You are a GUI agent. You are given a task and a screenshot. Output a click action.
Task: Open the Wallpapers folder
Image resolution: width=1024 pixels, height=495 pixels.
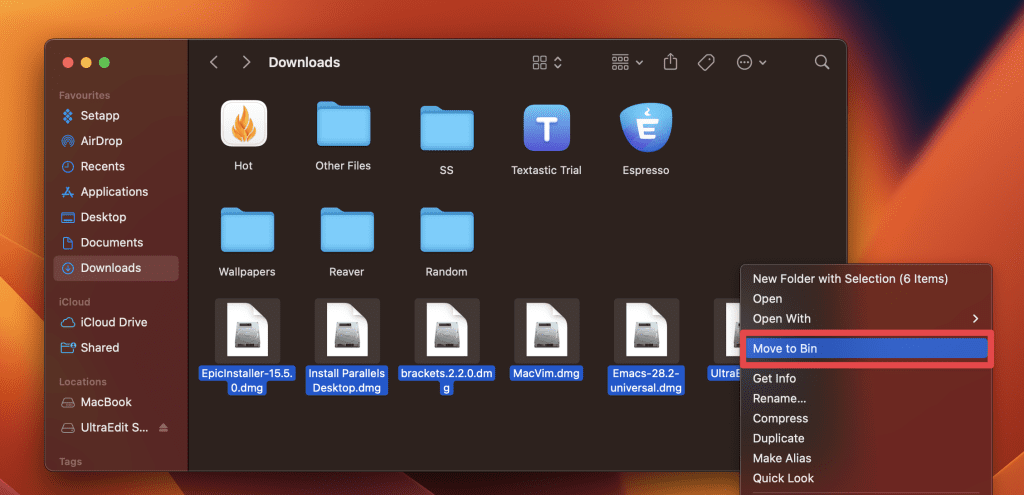pos(246,232)
